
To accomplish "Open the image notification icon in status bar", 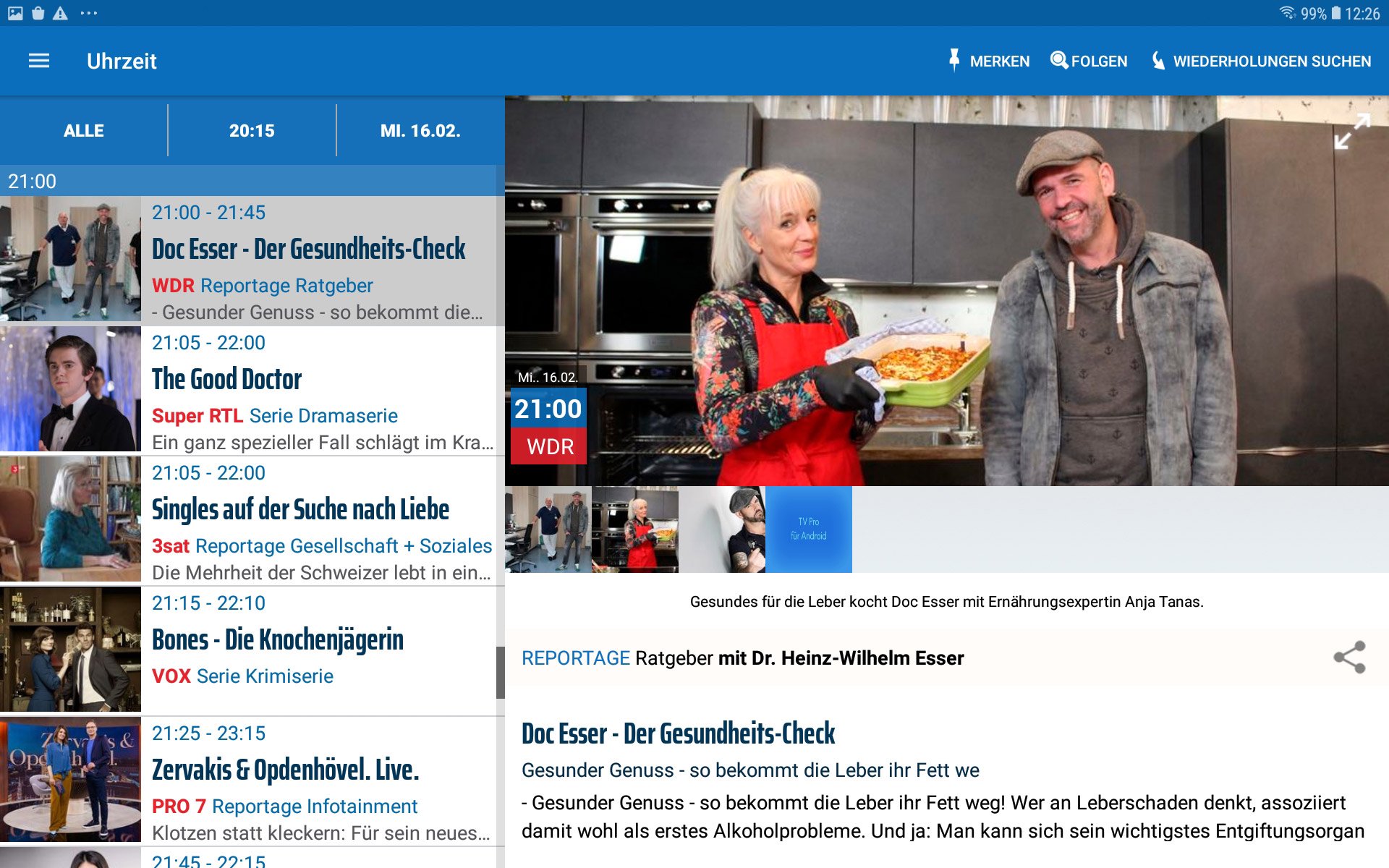I will [15, 13].
